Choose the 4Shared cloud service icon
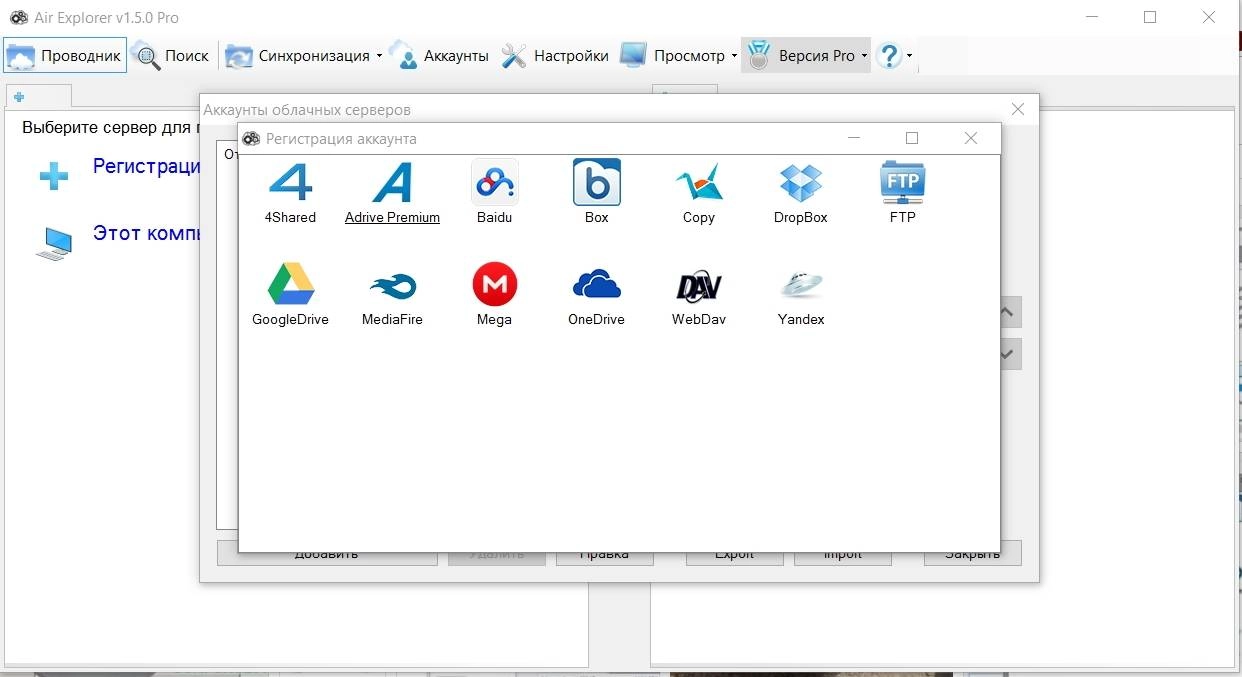Screen dimensions: 1242x677 [290, 183]
